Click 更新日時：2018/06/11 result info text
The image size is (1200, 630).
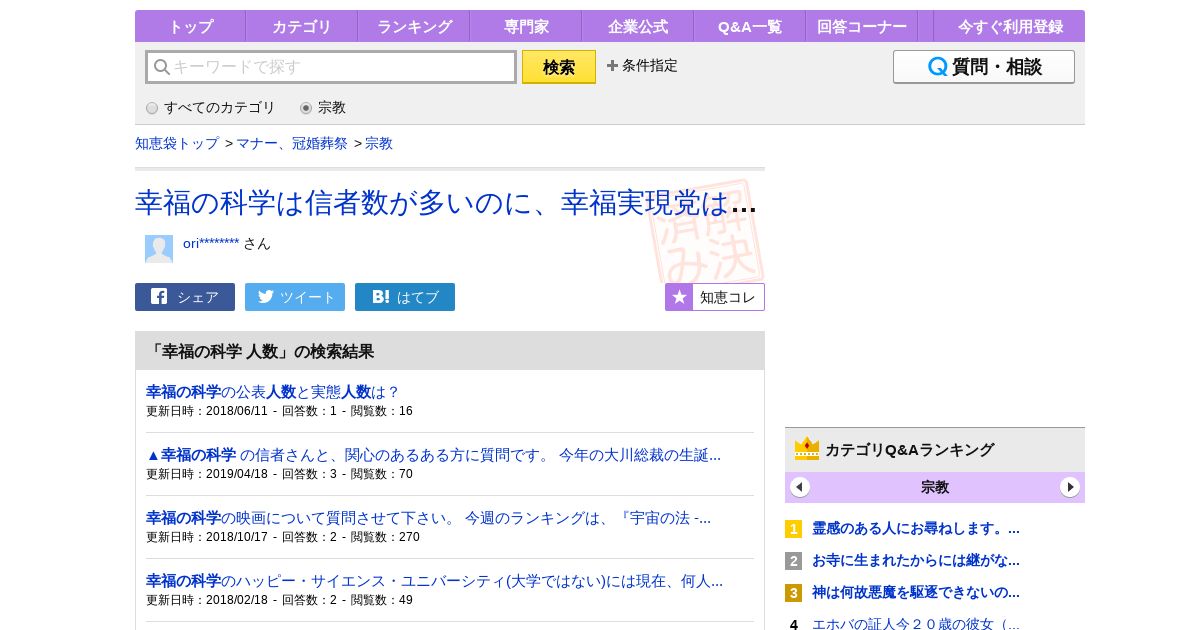coord(279,411)
